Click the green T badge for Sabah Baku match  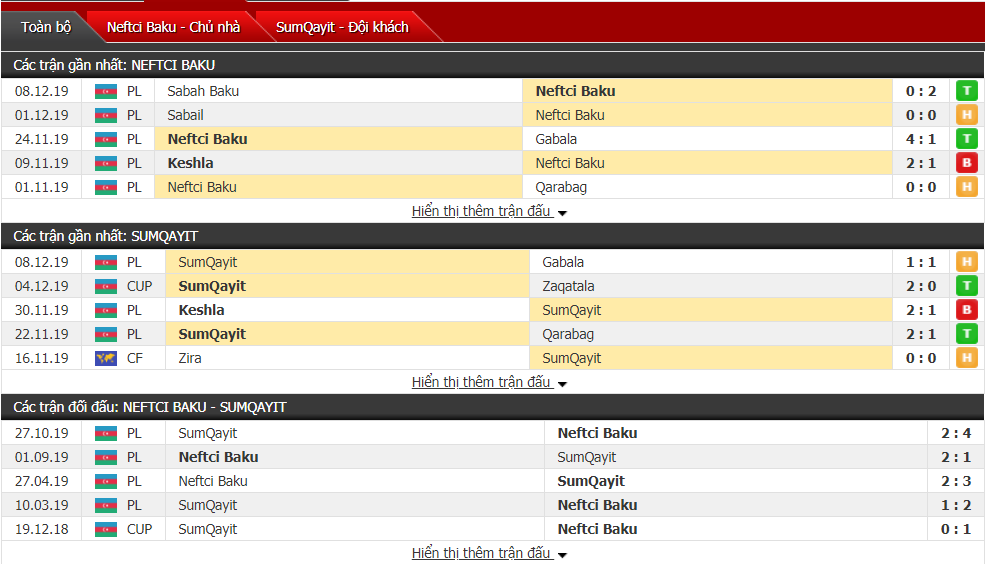coord(967,91)
